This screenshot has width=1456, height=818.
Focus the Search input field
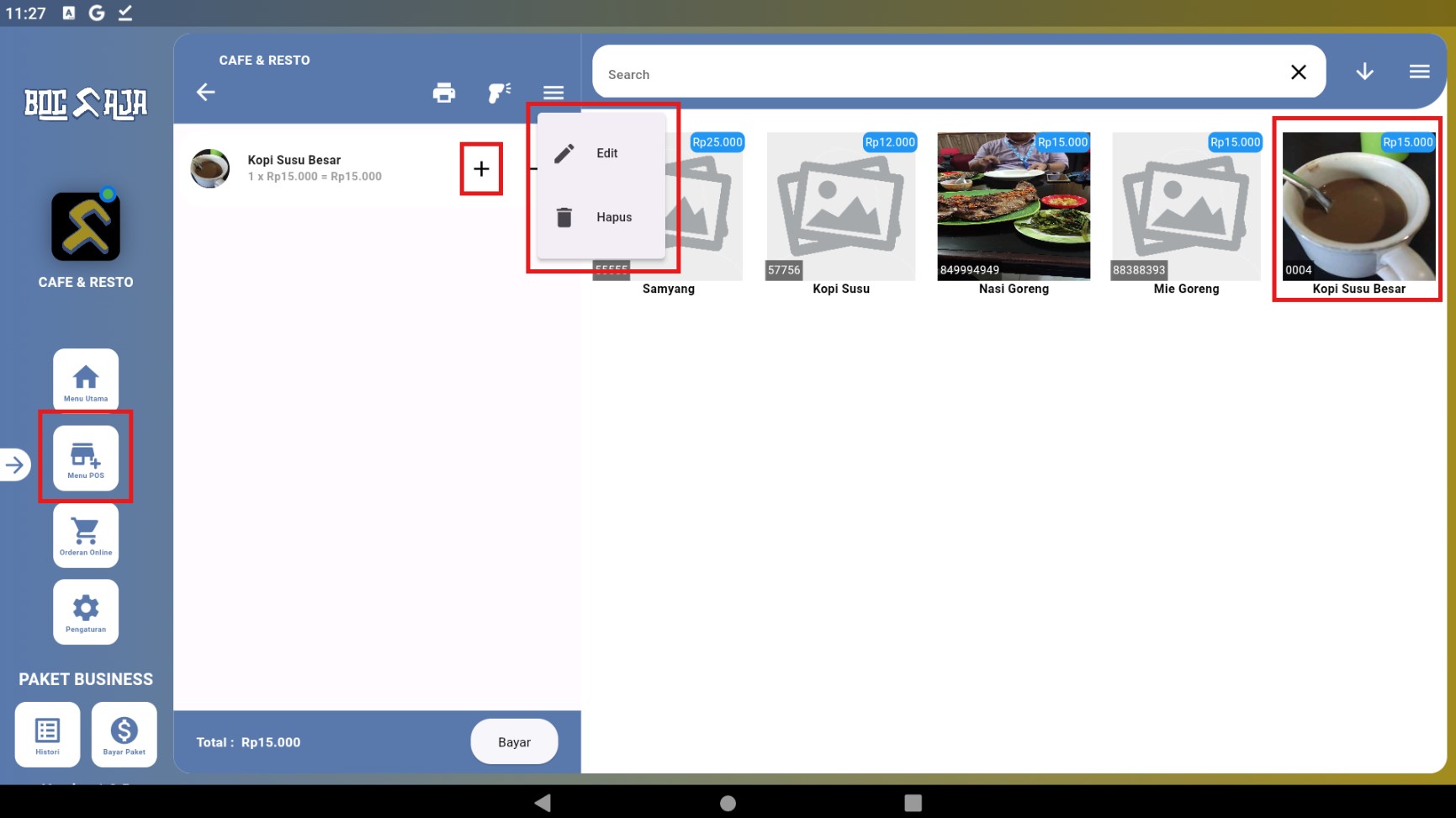pyautogui.click(x=938, y=74)
